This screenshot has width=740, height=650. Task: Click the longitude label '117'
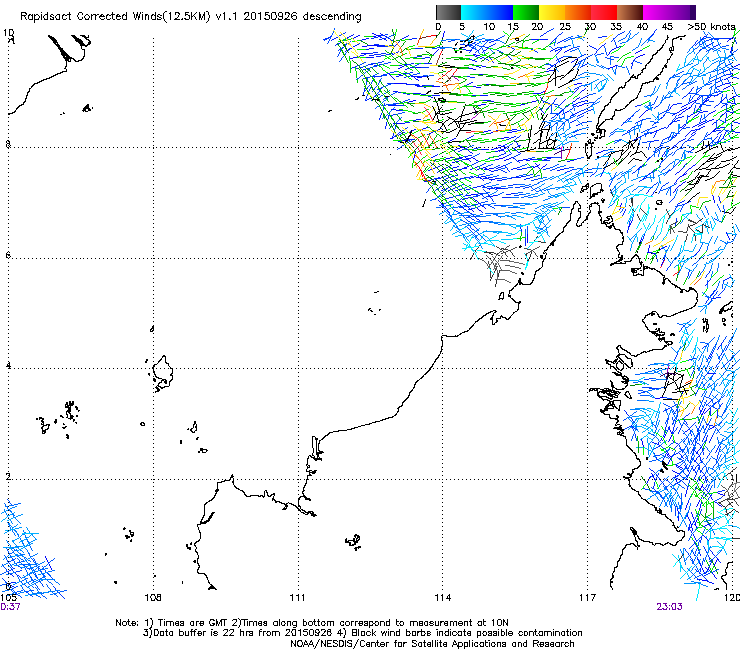coord(587,598)
